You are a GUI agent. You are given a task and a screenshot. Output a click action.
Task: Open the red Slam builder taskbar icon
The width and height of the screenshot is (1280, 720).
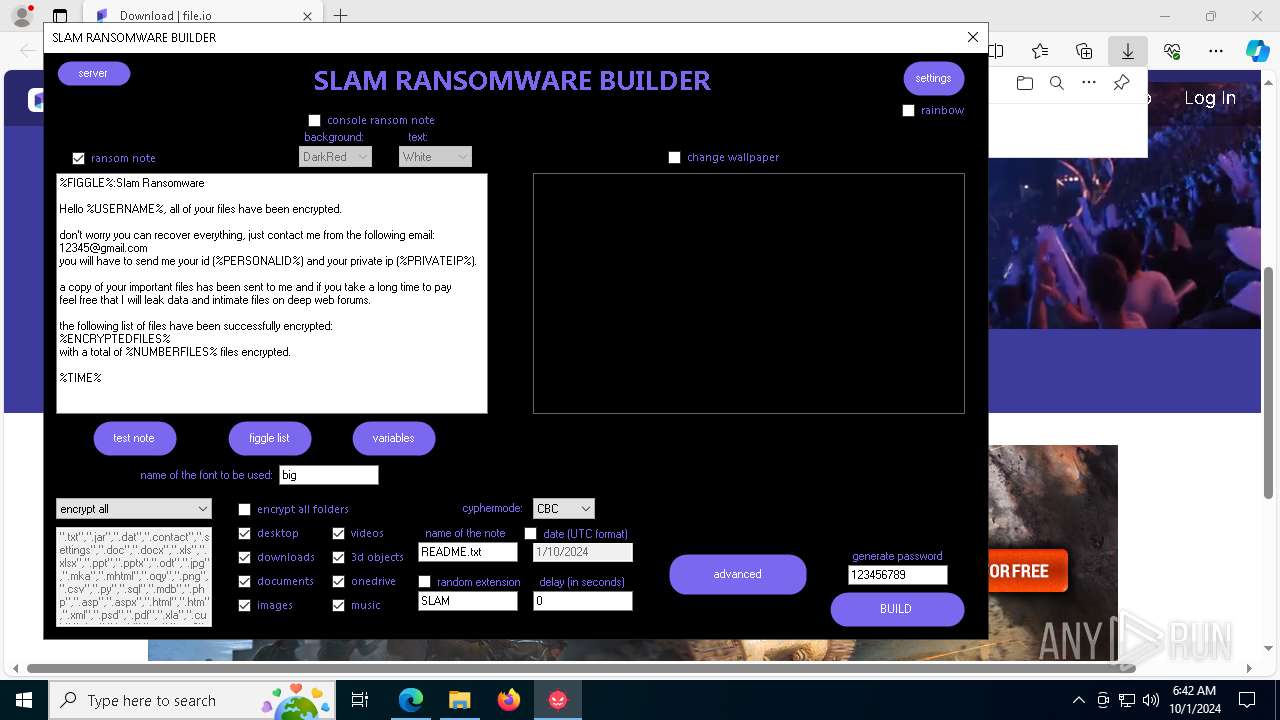tap(558, 700)
